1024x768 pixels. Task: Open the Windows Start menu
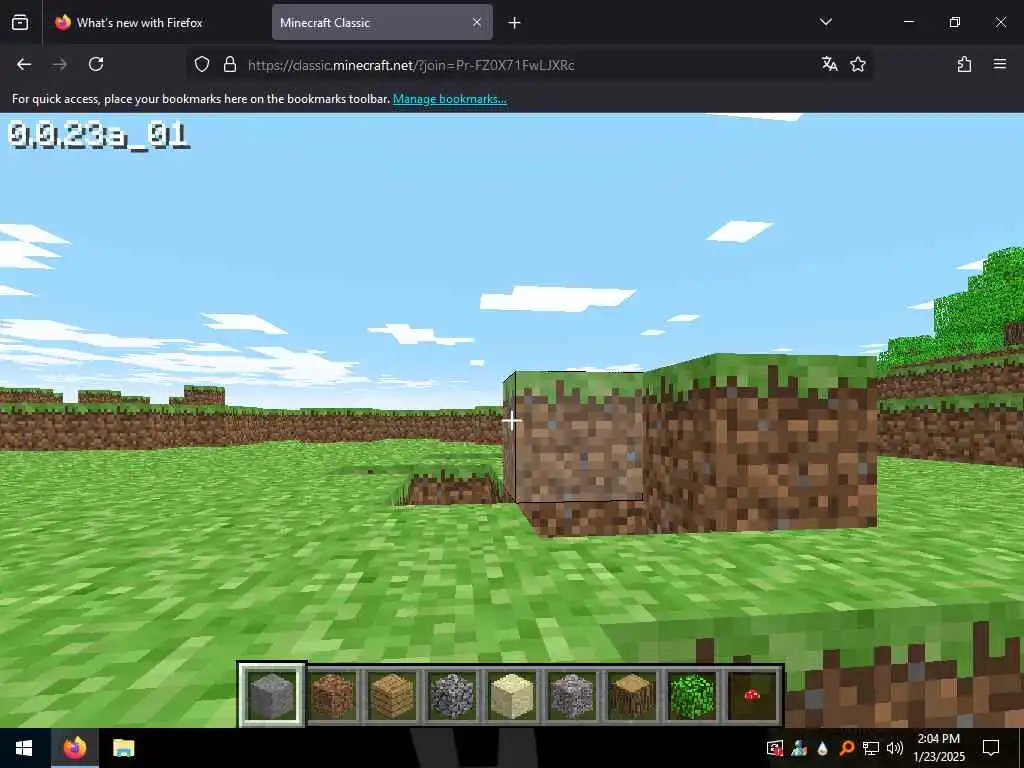(24, 748)
